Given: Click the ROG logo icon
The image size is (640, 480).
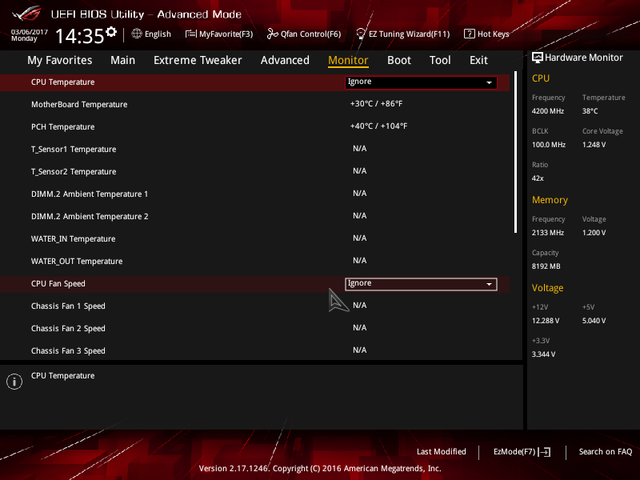Looking at the screenshot, I should point(27,13).
